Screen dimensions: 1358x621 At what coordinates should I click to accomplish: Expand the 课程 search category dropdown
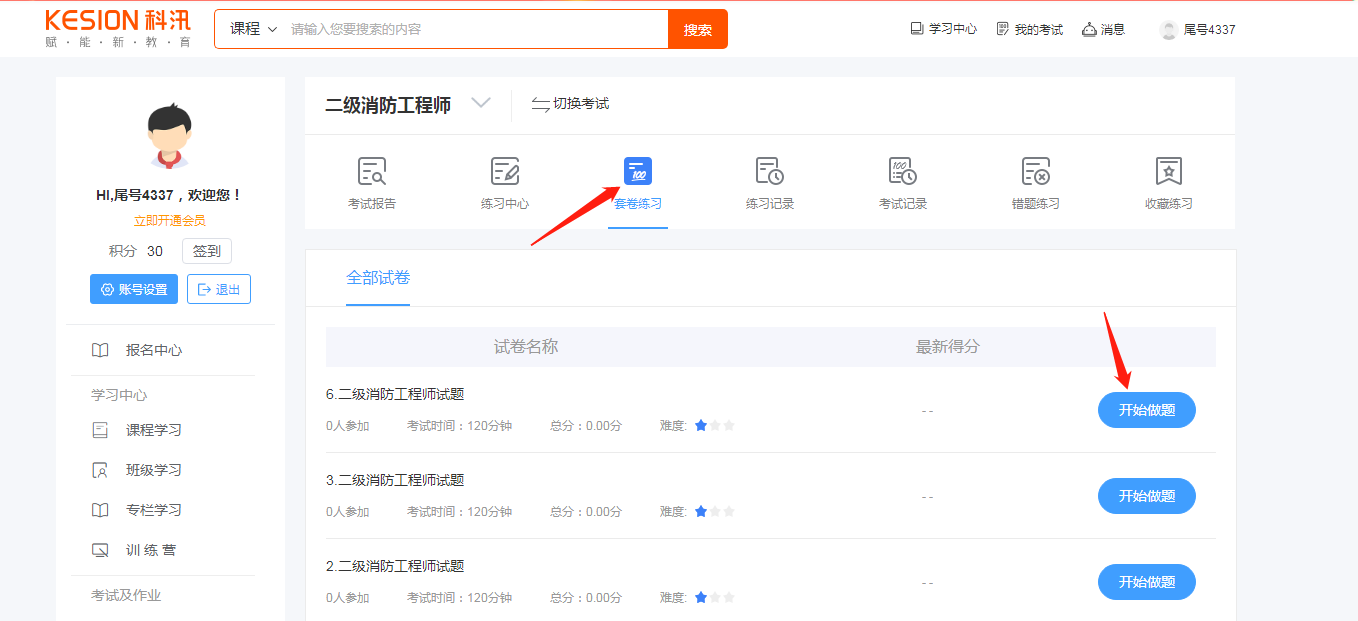pos(252,29)
